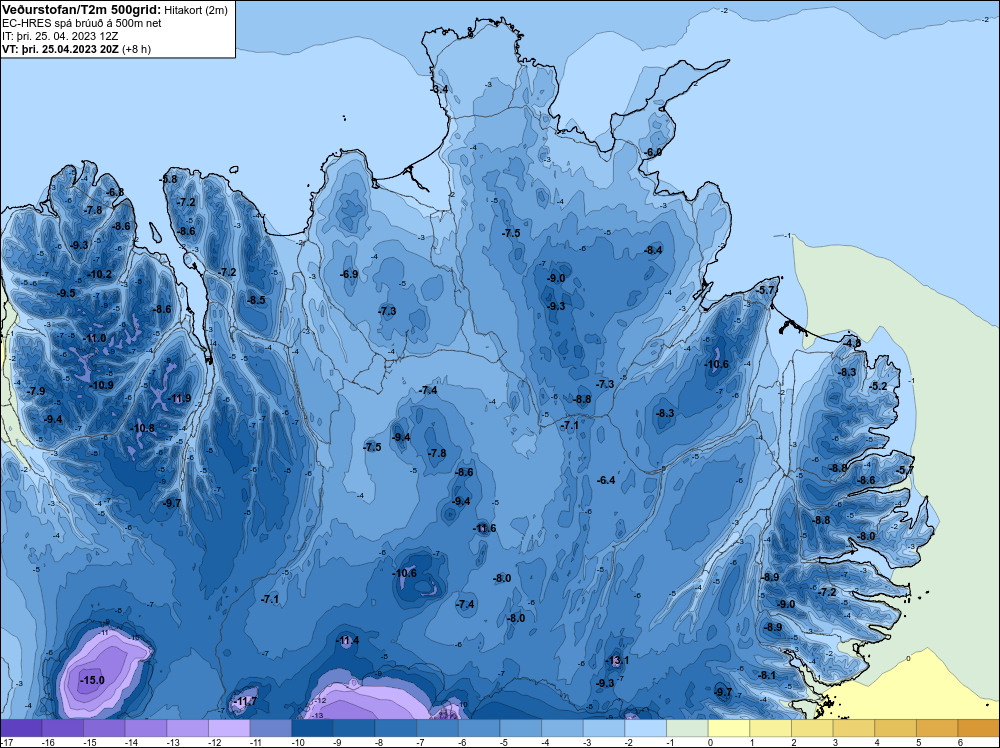
Task: Click the '-10.9' temperature label
Action: click(x=101, y=385)
